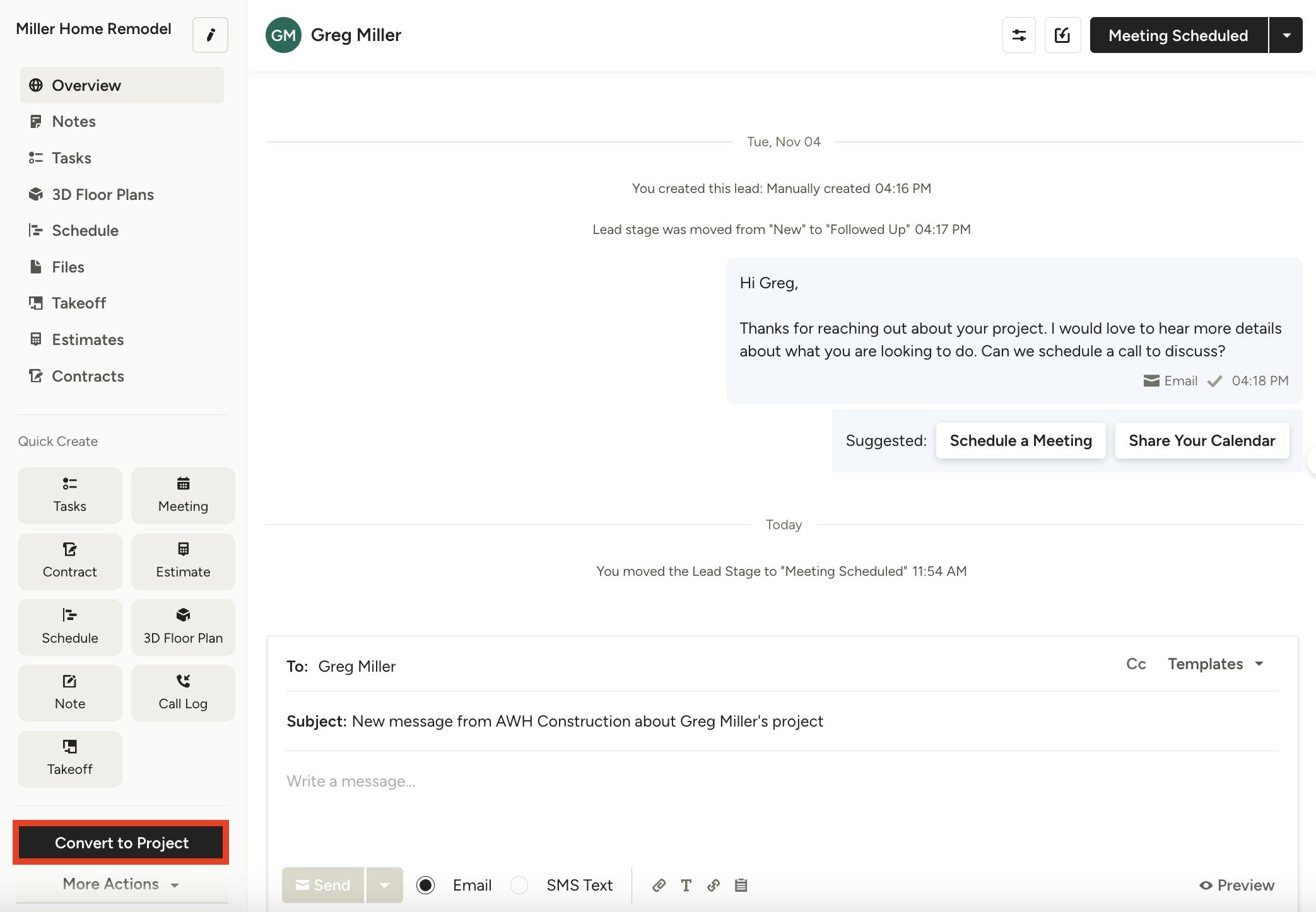The width and height of the screenshot is (1316, 912).
Task: Click the Convert to Project button
Action: click(121, 843)
